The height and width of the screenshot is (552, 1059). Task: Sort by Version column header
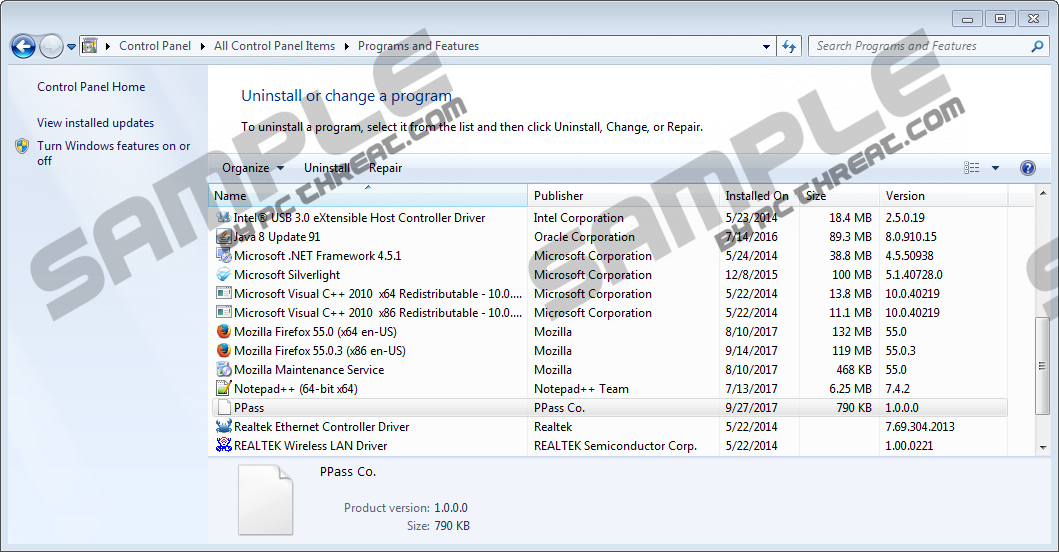pyautogui.click(x=944, y=196)
